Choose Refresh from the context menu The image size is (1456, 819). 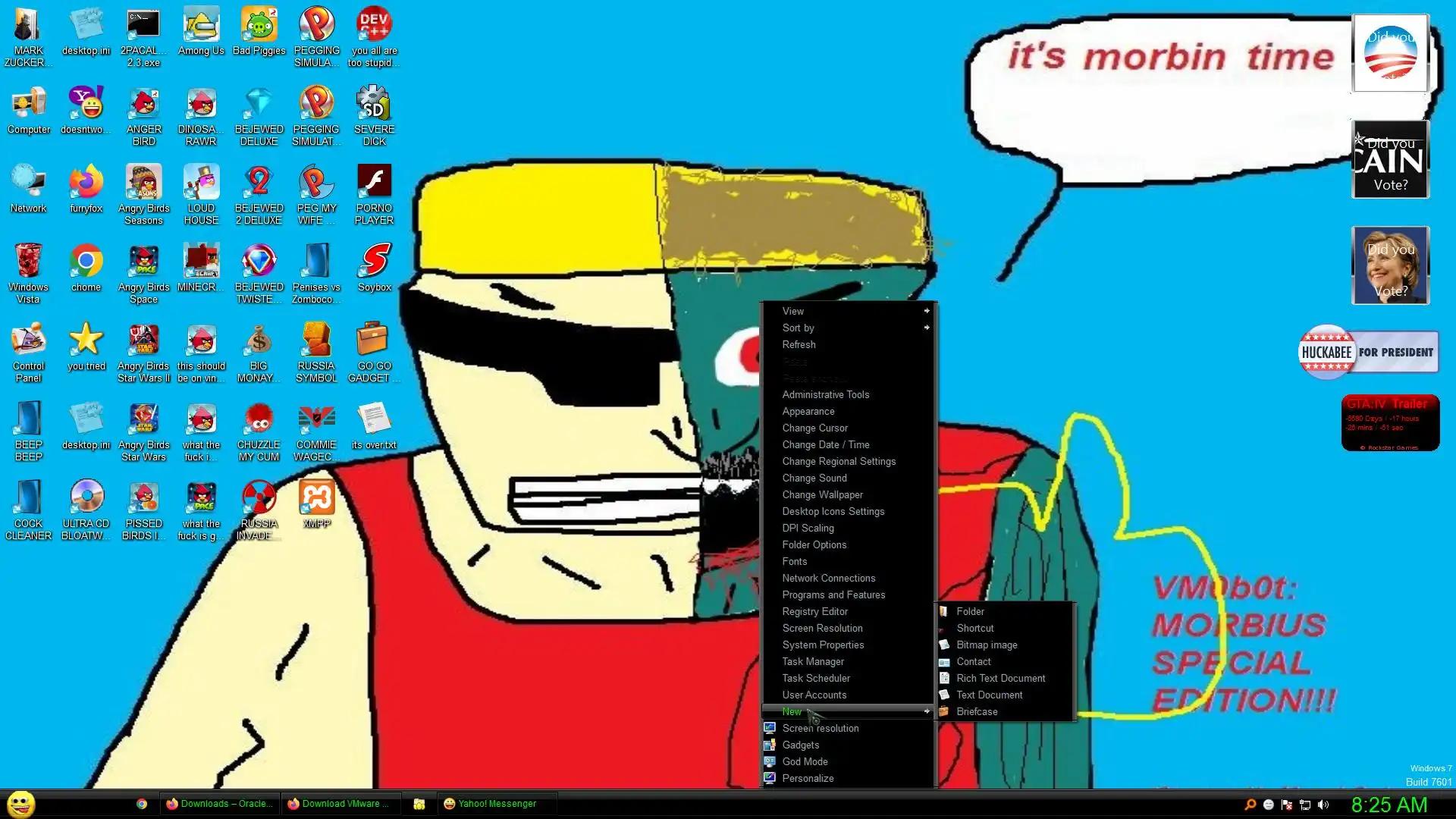799,344
